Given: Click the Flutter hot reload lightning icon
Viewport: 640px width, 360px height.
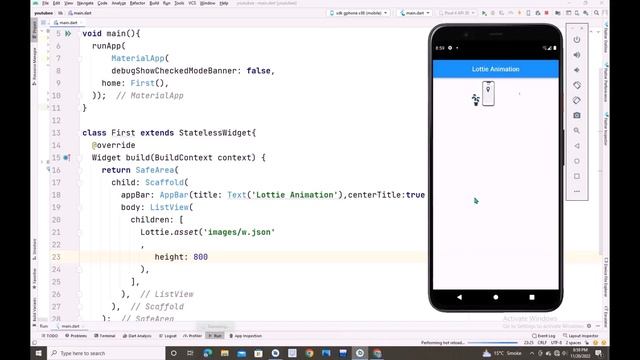Looking at the screenshot, I should click(520, 13).
